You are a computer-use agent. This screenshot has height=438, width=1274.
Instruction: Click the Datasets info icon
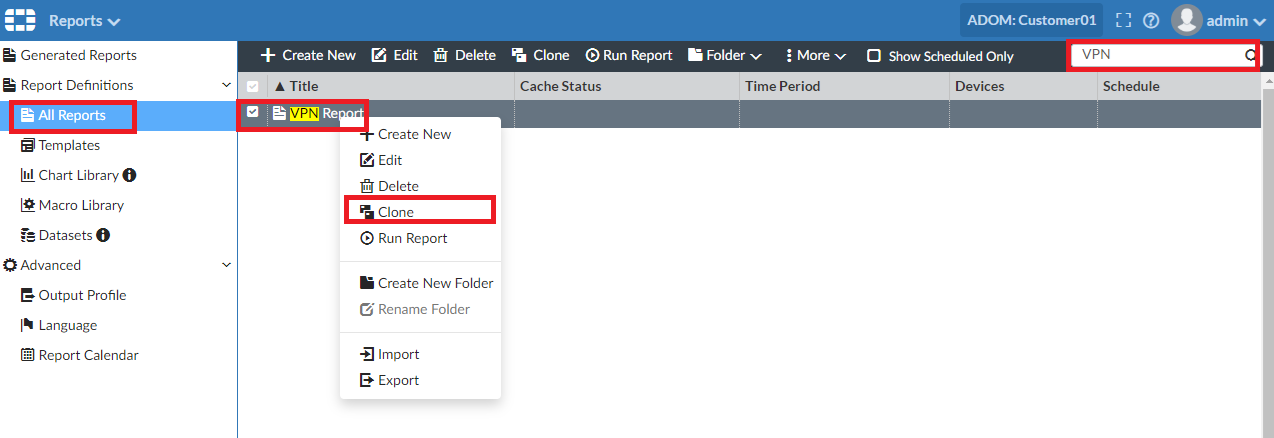click(103, 235)
